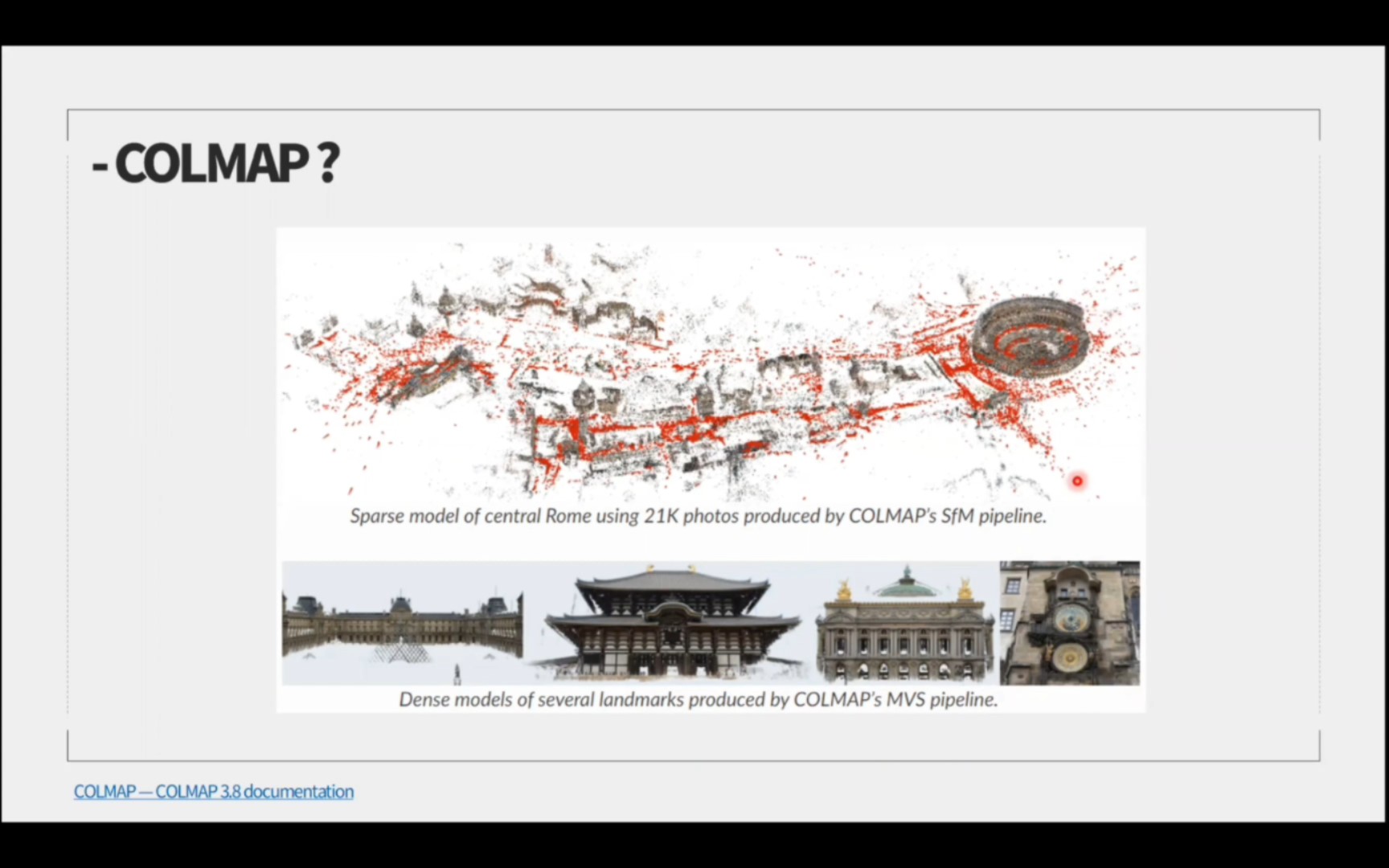Screen dimensions: 1389x868
Task: Select the Louvre dense model image
Action: [402, 624]
